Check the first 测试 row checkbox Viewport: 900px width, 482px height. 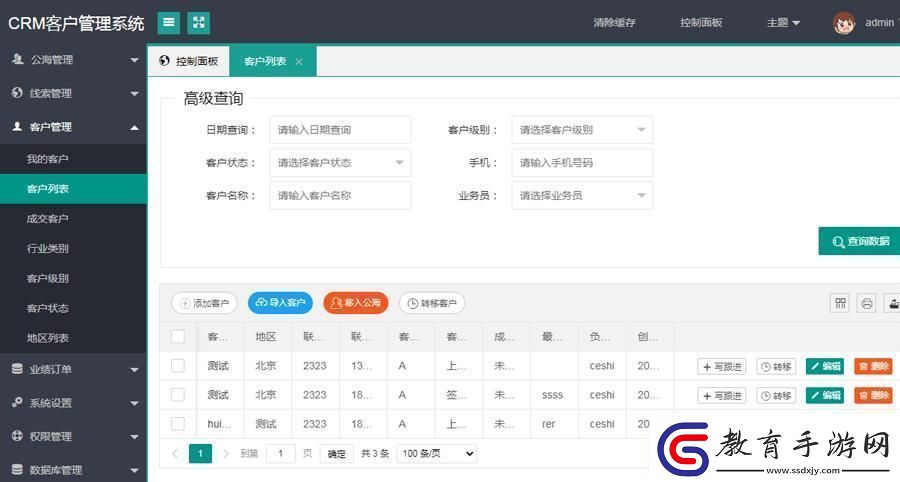178,366
